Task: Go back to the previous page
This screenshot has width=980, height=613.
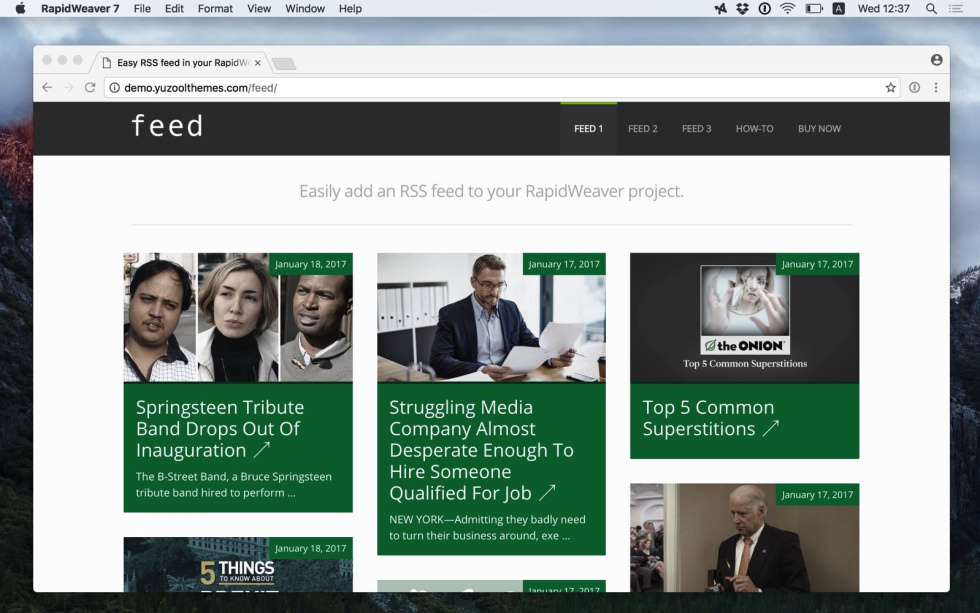Action: (47, 87)
